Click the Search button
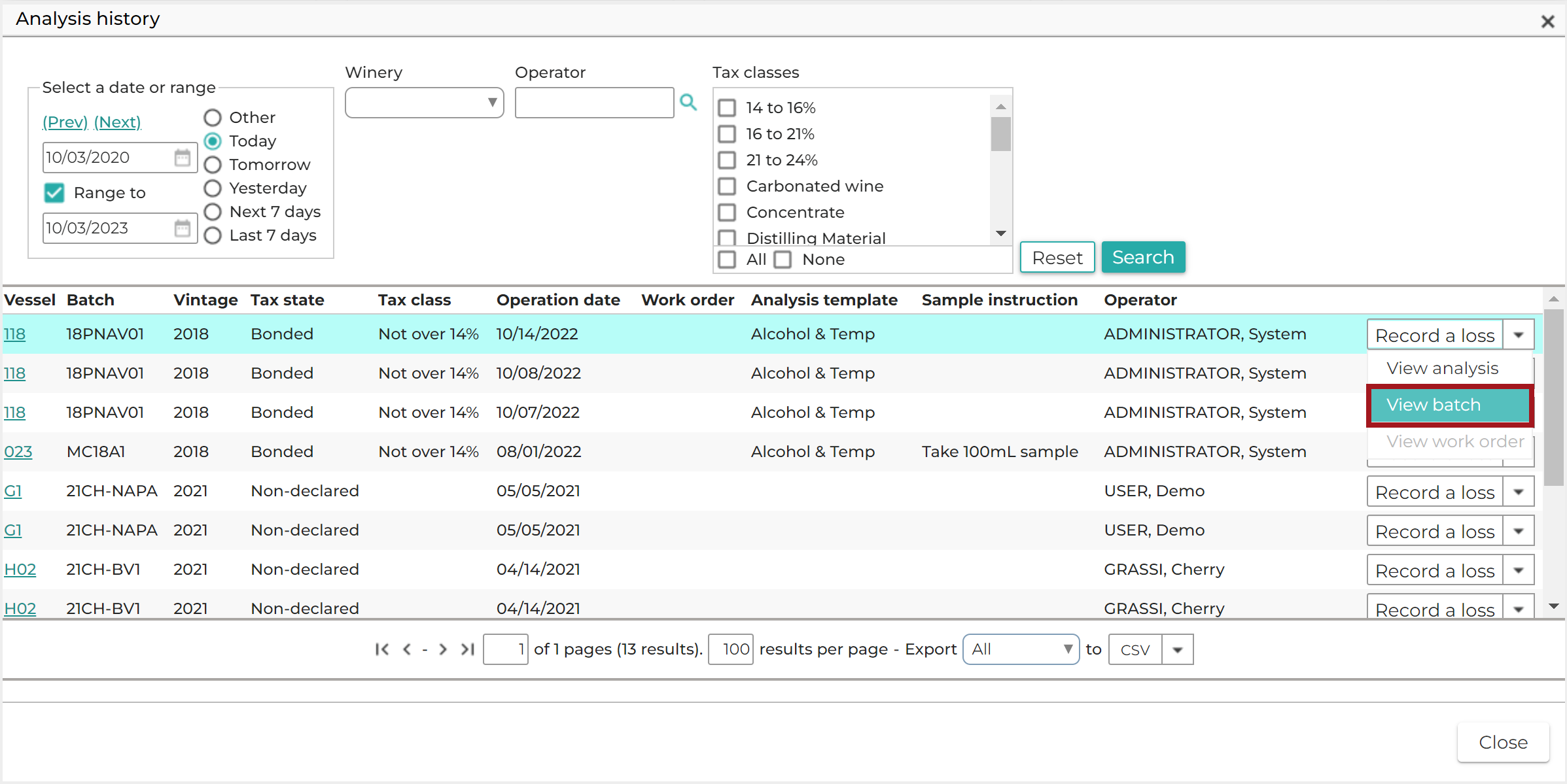Viewport: 1567px width, 784px height. tap(1143, 258)
